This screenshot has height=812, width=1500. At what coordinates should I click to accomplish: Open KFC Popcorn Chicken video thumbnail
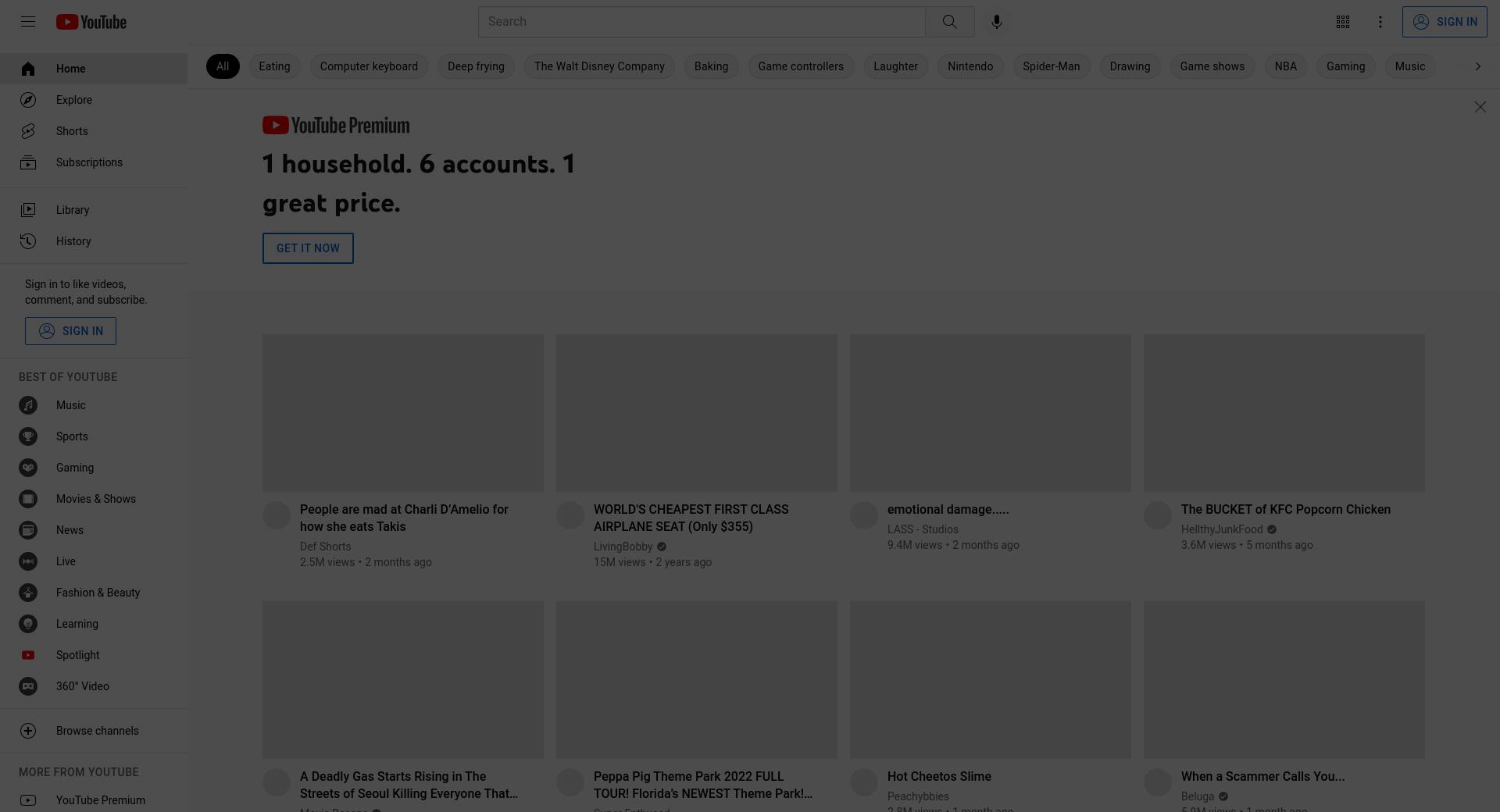(x=1284, y=414)
